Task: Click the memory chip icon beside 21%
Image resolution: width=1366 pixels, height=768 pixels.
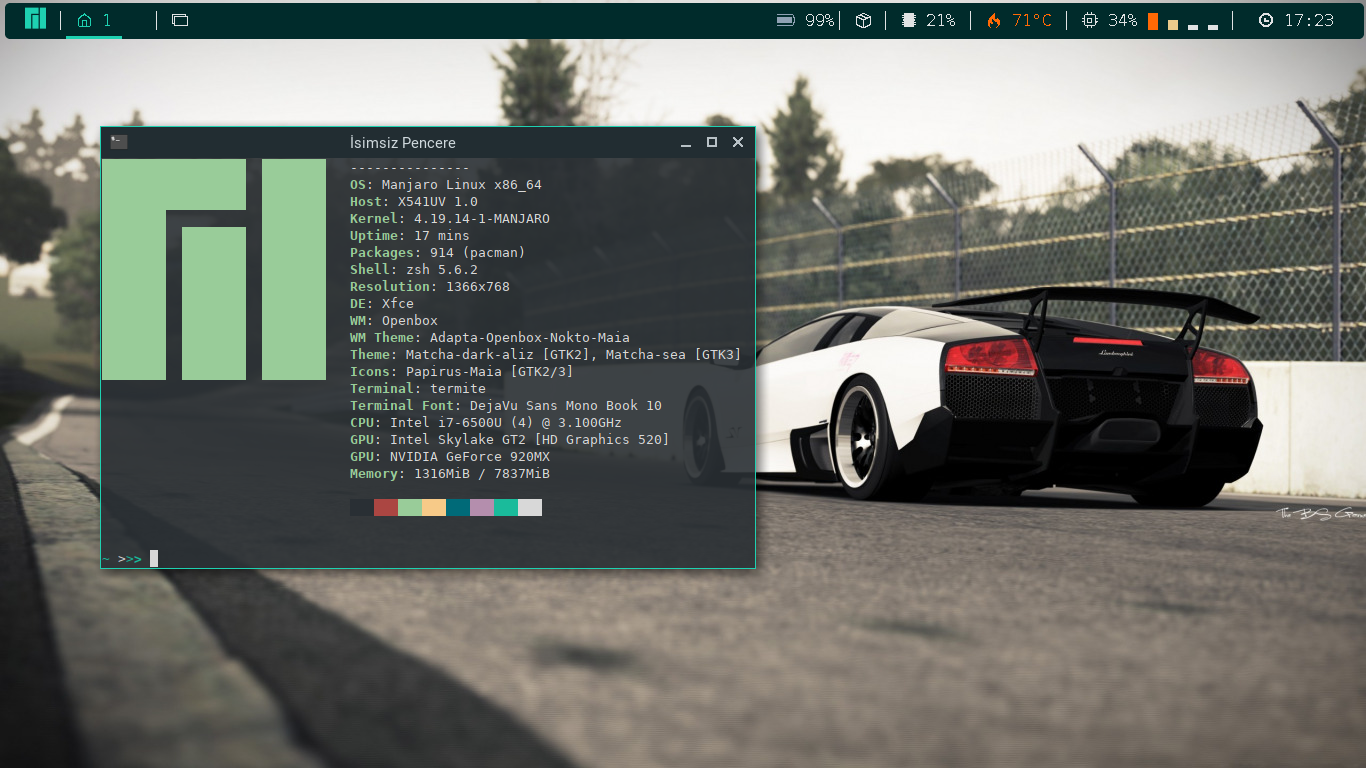Action: click(909, 20)
